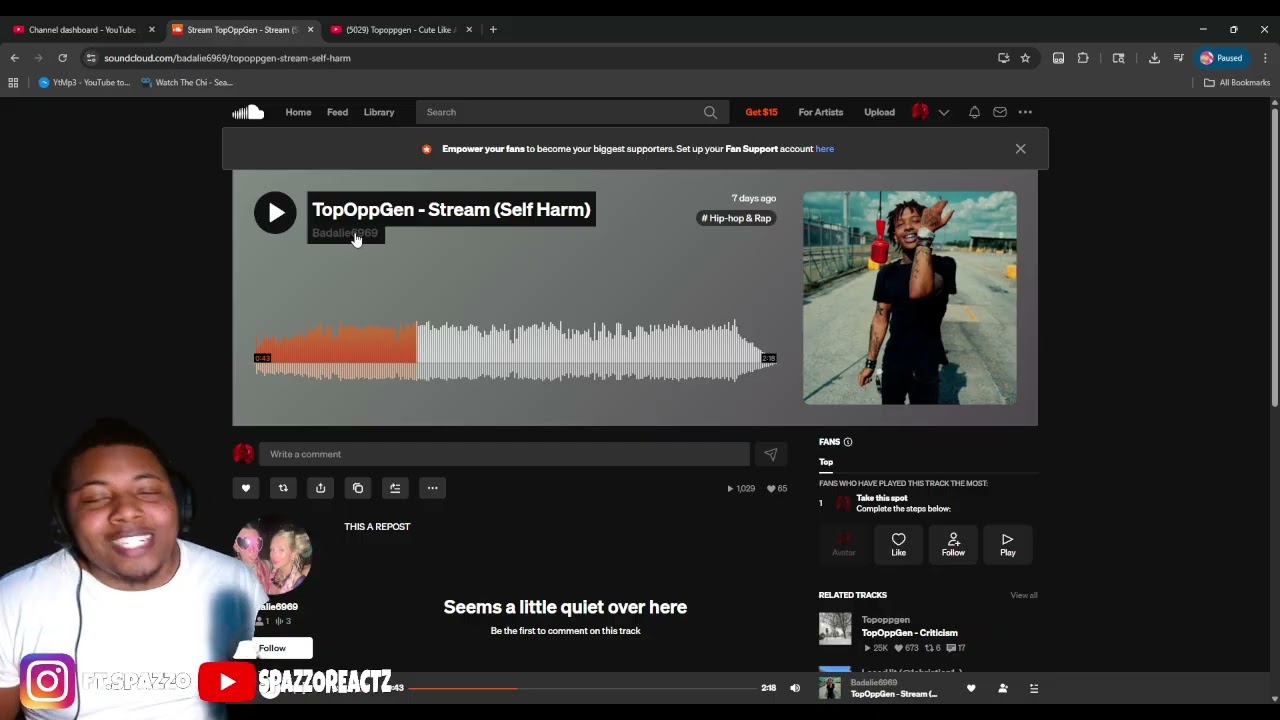Share the track
The image size is (1280, 720).
click(320, 488)
